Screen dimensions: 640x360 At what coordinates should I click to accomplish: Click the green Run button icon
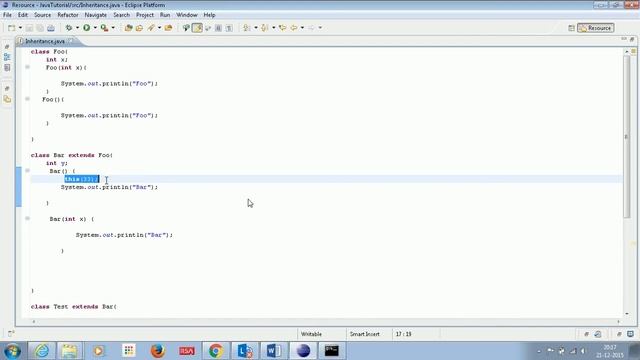coord(87,28)
